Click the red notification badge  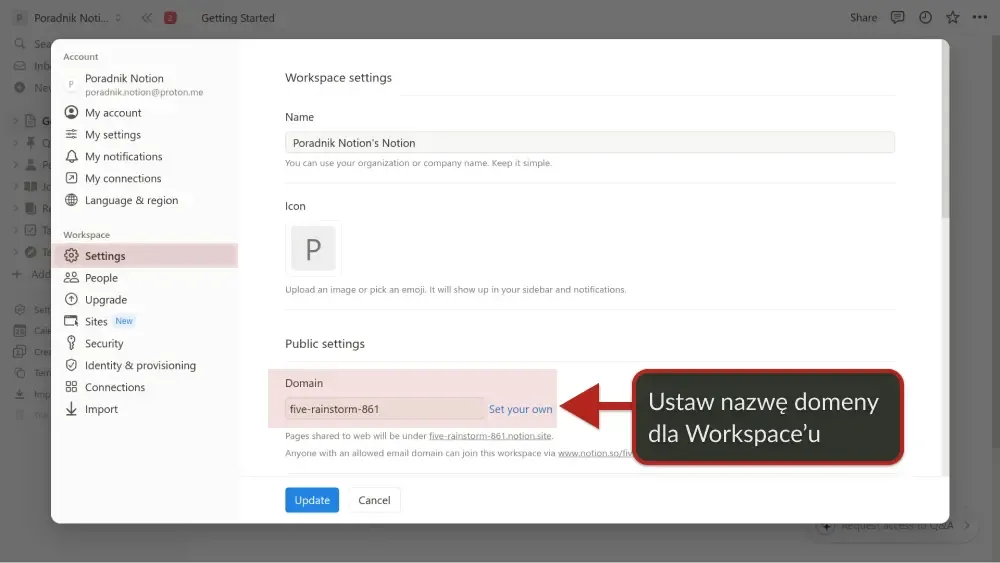tap(170, 18)
